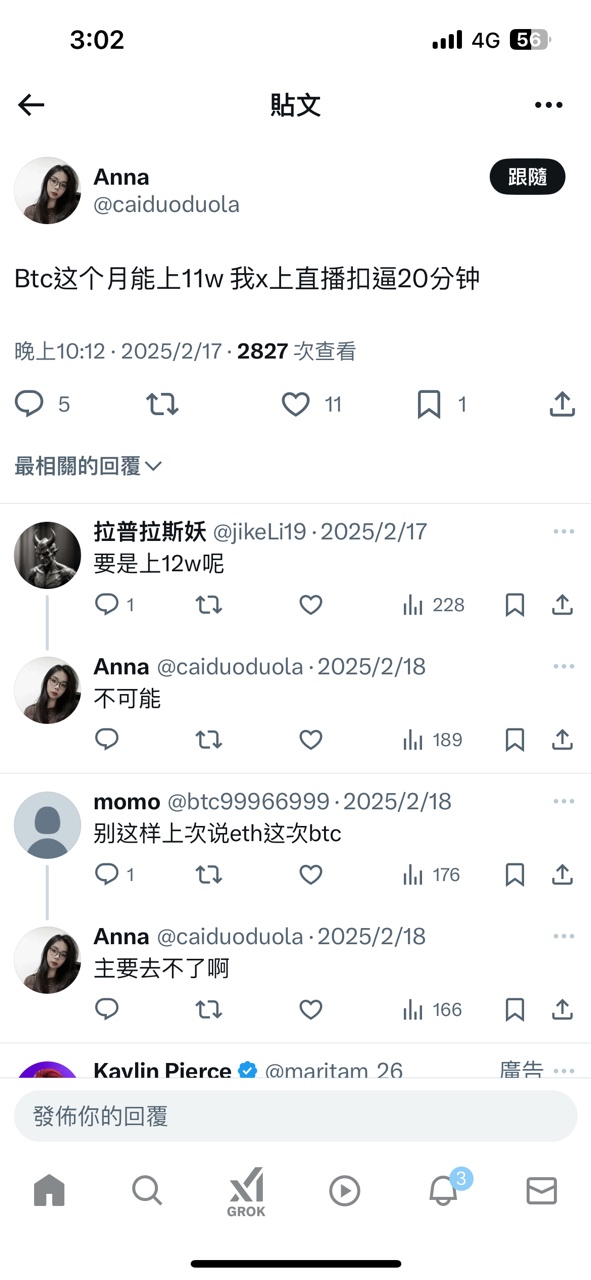Open the @caiduoduola profile link in header
The image size is (591, 1280).
(x=166, y=205)
